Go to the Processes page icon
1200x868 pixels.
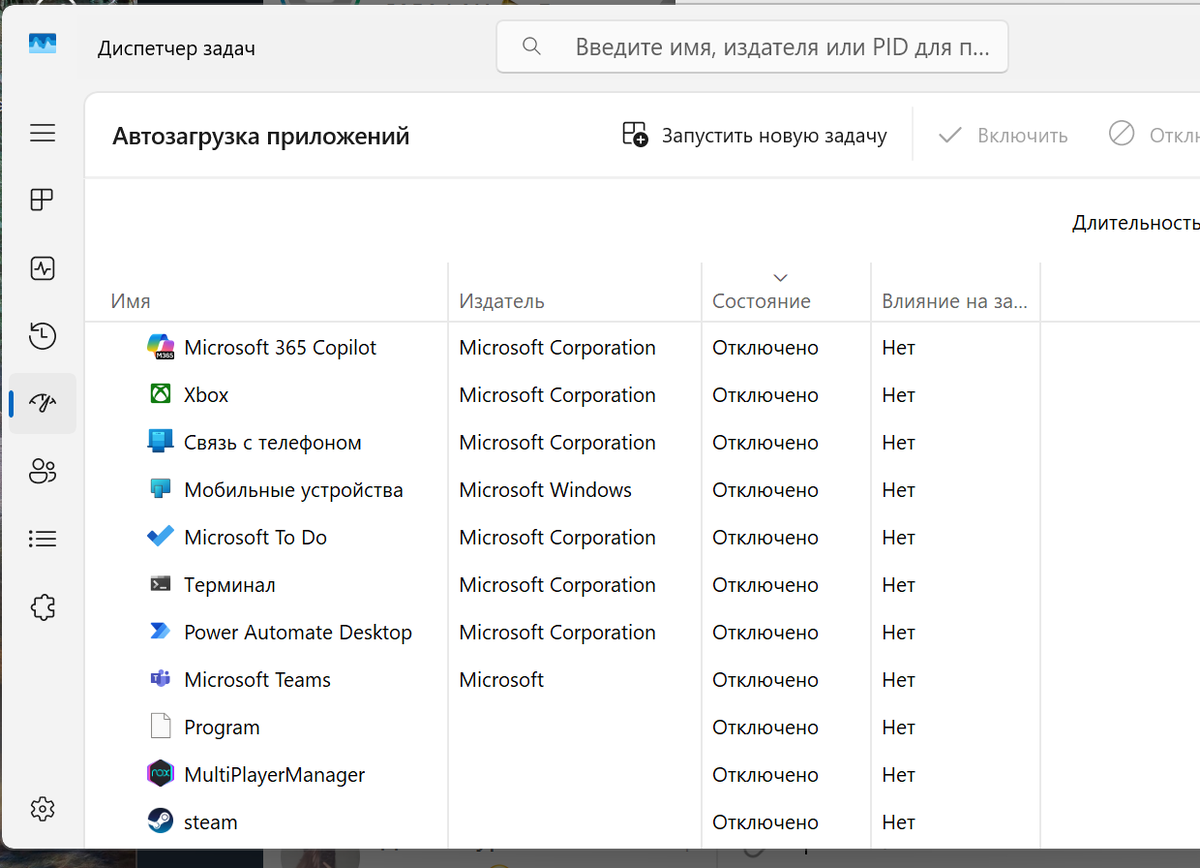(42, 200)
